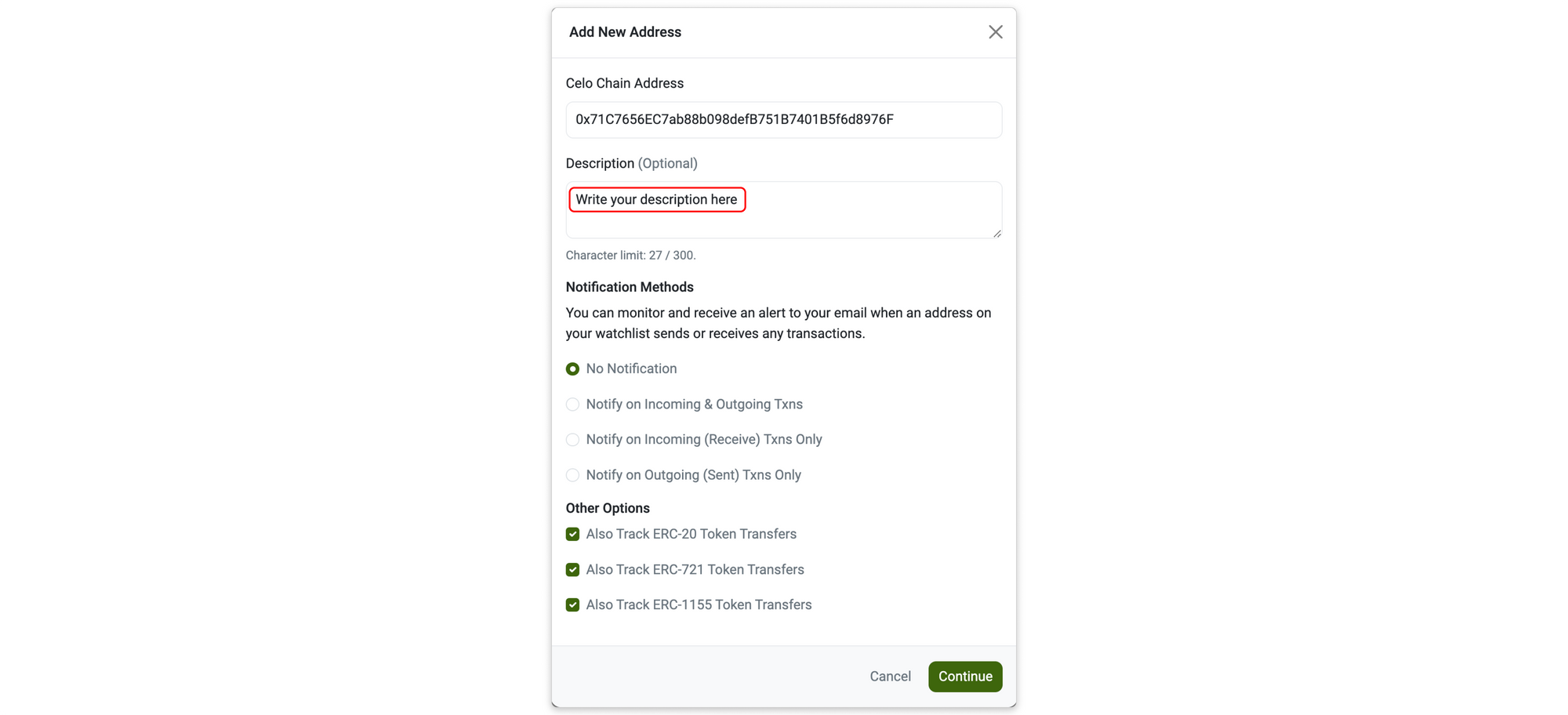Image resolution: width=1568 pixels, height=715 pixels.
Task: Close the Add New Address dialog
Action: coord(995,32)
